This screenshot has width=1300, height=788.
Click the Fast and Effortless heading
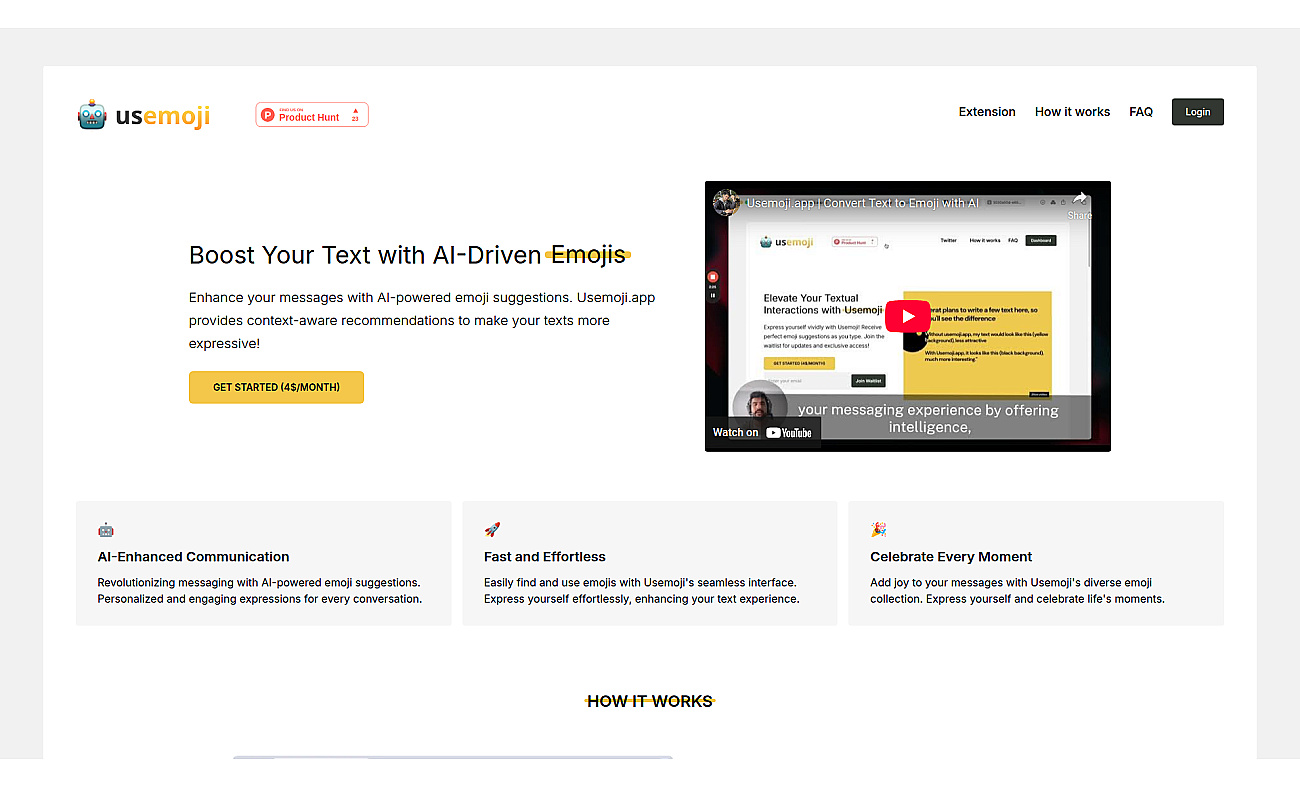(545, 557)
